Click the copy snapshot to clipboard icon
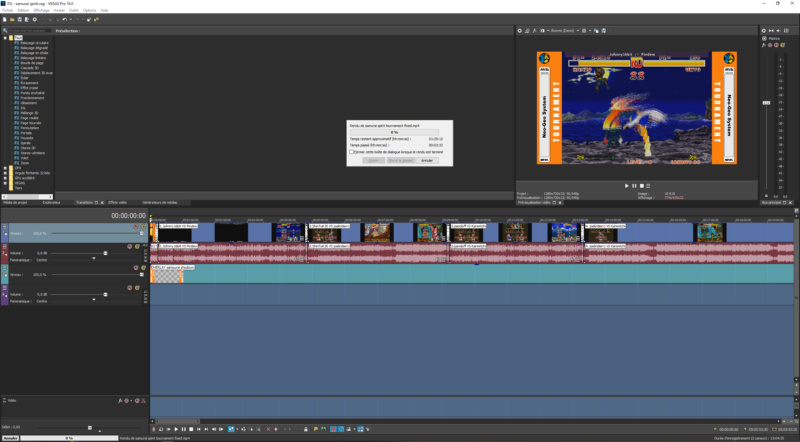This screenshot has width=800, height=442. [x=596, y=31]
